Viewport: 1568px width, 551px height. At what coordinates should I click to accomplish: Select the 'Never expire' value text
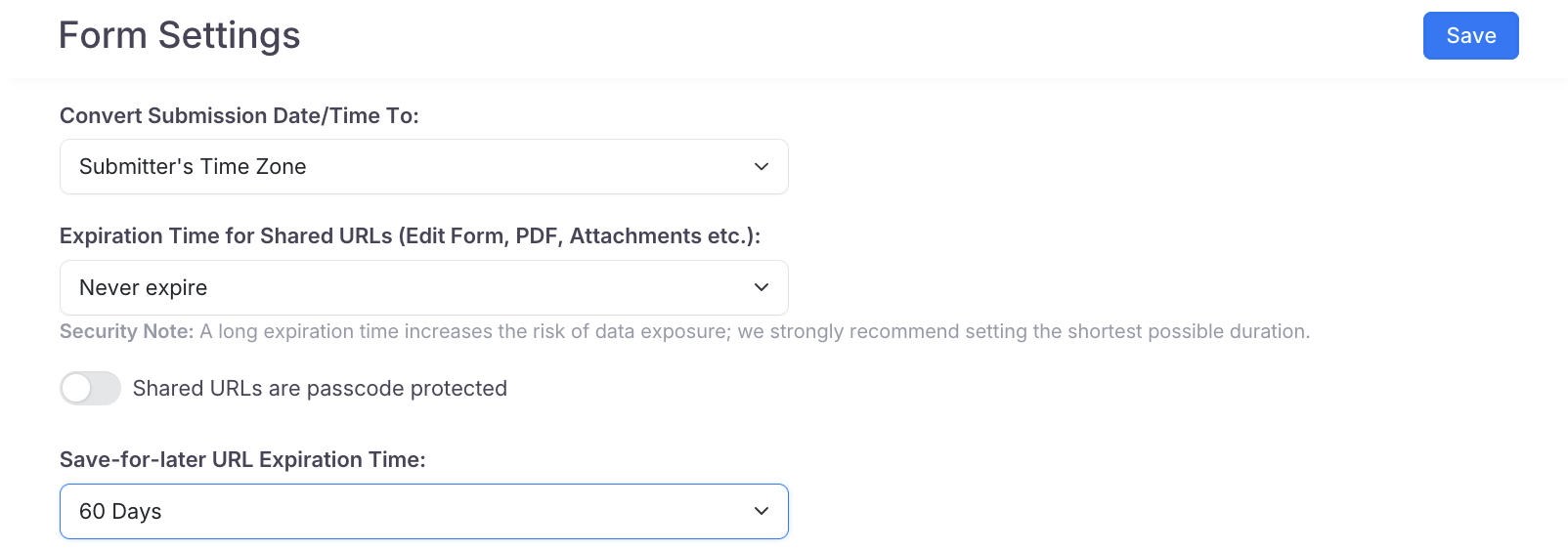(x=143, y=288)
